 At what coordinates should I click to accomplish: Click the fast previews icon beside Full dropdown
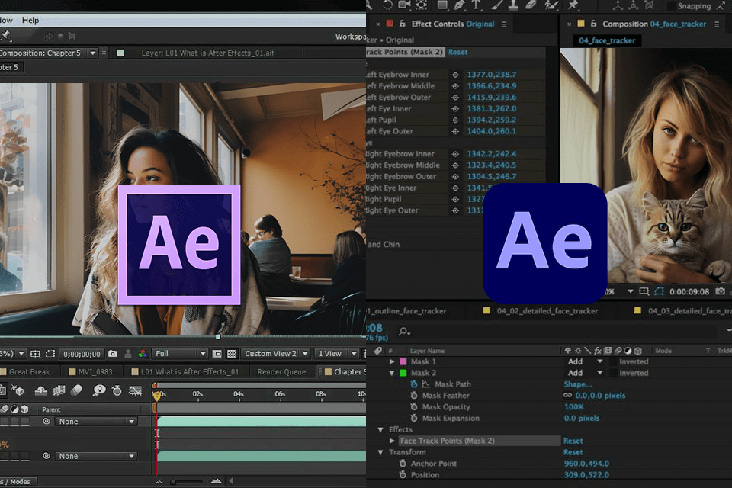tap(217, 354)
